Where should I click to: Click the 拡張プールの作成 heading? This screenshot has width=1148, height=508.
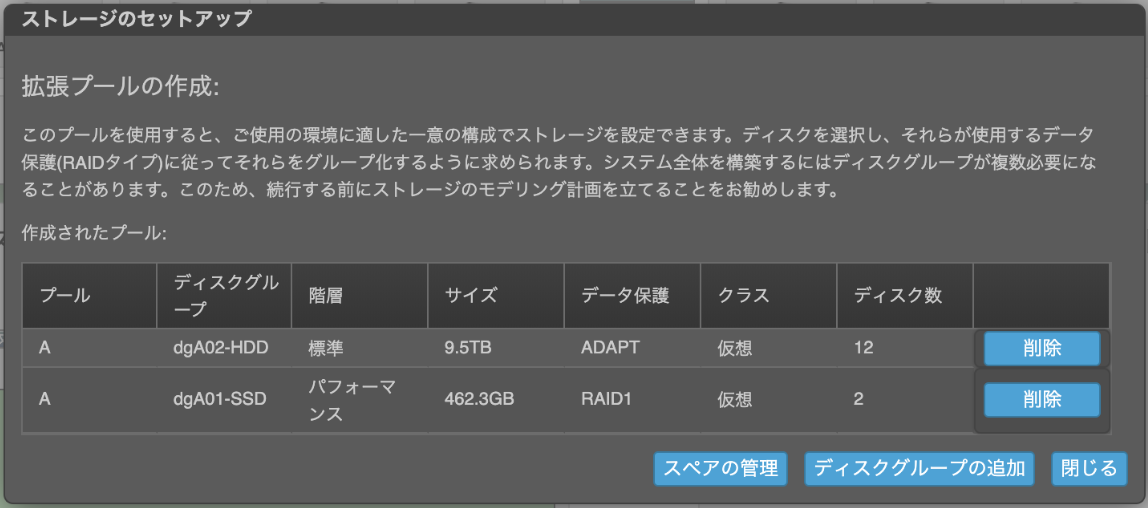(x=121, y=87)
